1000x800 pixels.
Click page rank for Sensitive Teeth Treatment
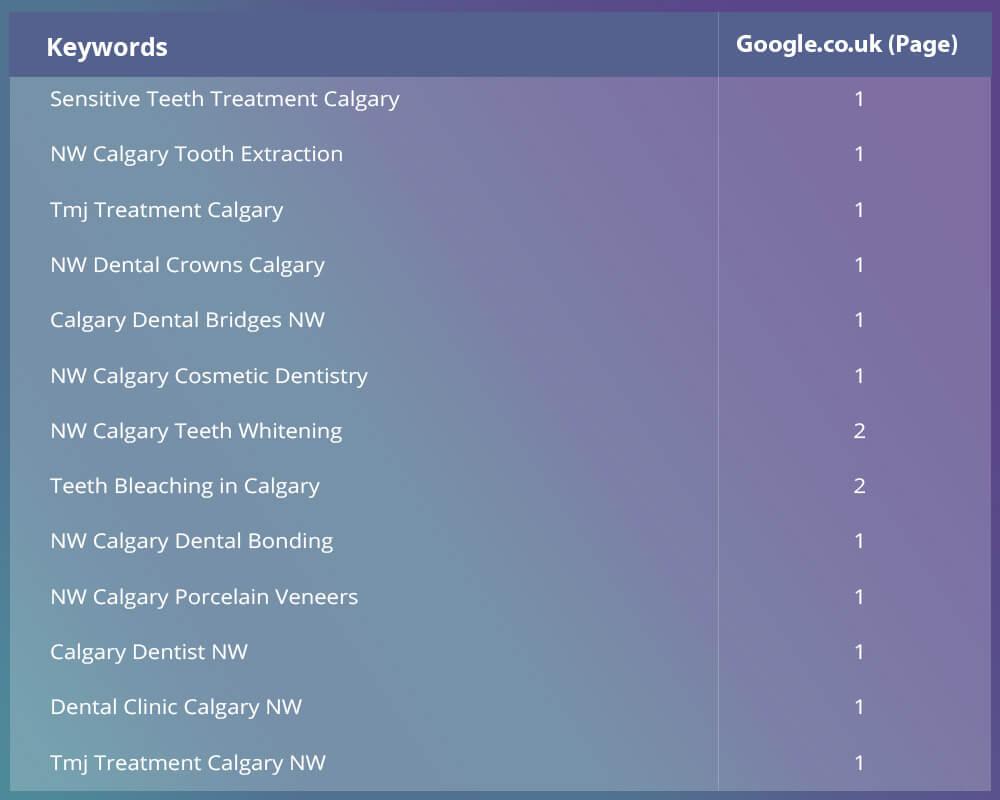(x=859, y=99)
